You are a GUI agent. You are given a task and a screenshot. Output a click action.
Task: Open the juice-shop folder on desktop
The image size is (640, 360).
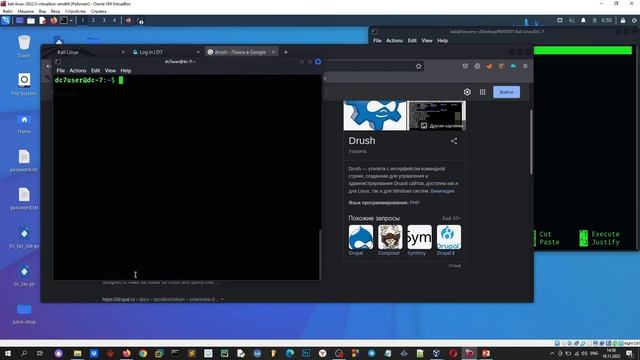24,313
